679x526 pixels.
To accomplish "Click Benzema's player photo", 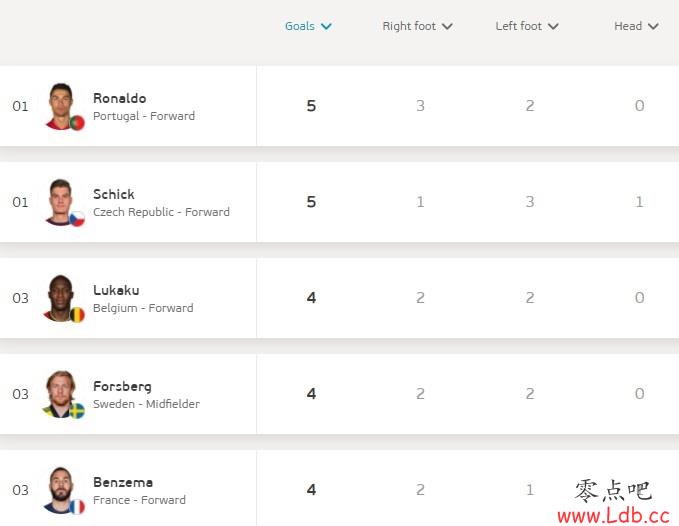I will (x=61, y=490).
